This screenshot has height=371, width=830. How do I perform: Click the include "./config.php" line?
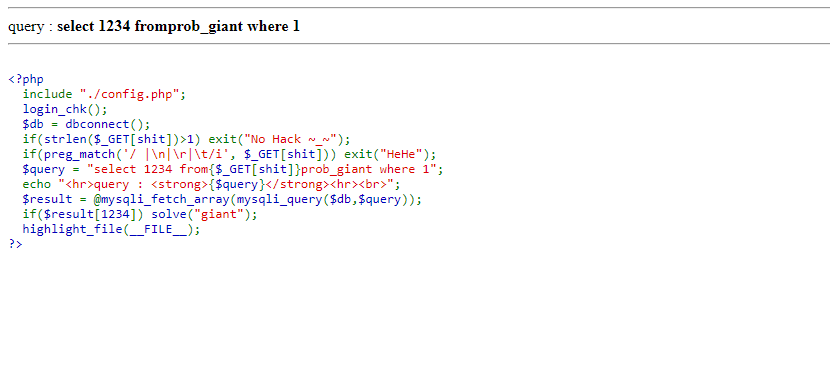pyautogui.click(x=104, y=94)
